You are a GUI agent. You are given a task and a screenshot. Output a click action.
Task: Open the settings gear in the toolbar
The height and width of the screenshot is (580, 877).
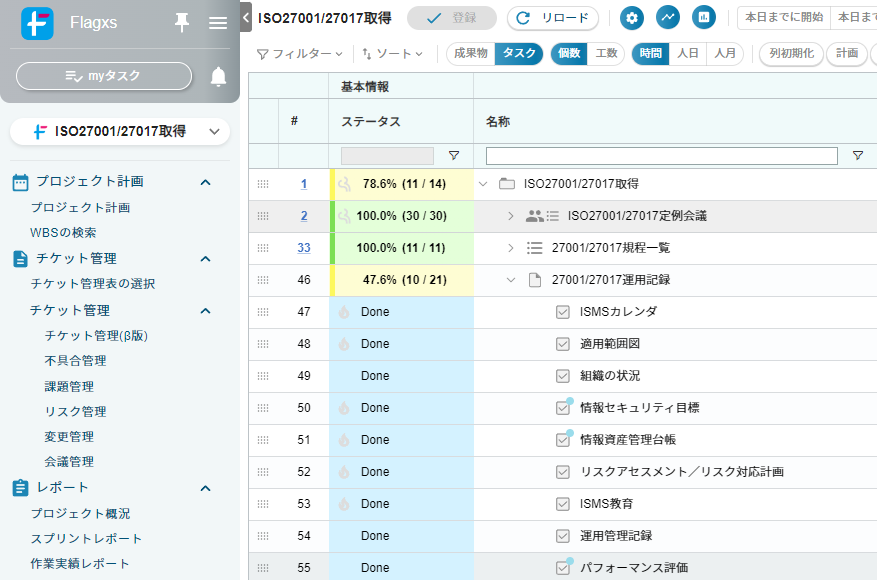[x=634, y=17]
